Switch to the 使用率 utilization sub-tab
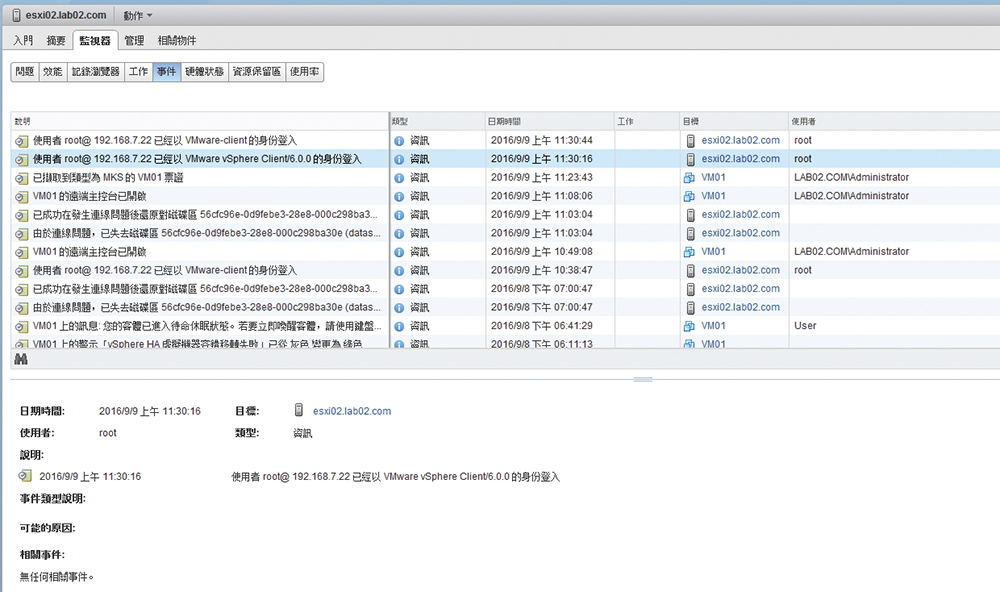Viewport: 1000px width, 592px height. pos(304,71)
